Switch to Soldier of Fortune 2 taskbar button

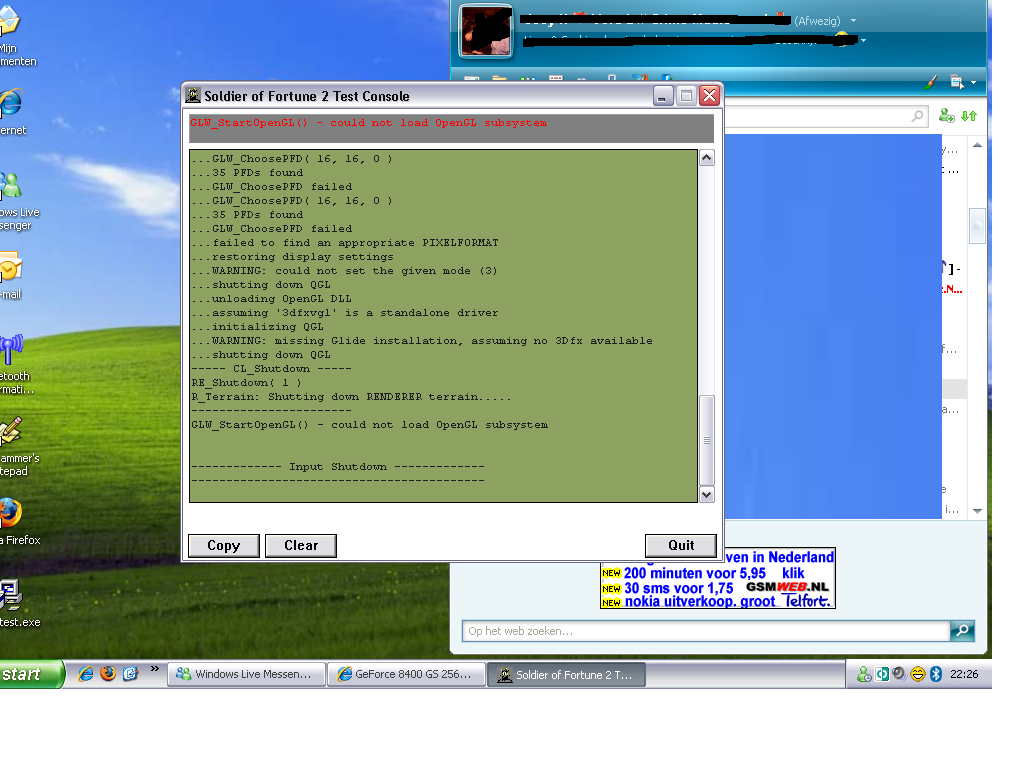[x=567, y=675]
